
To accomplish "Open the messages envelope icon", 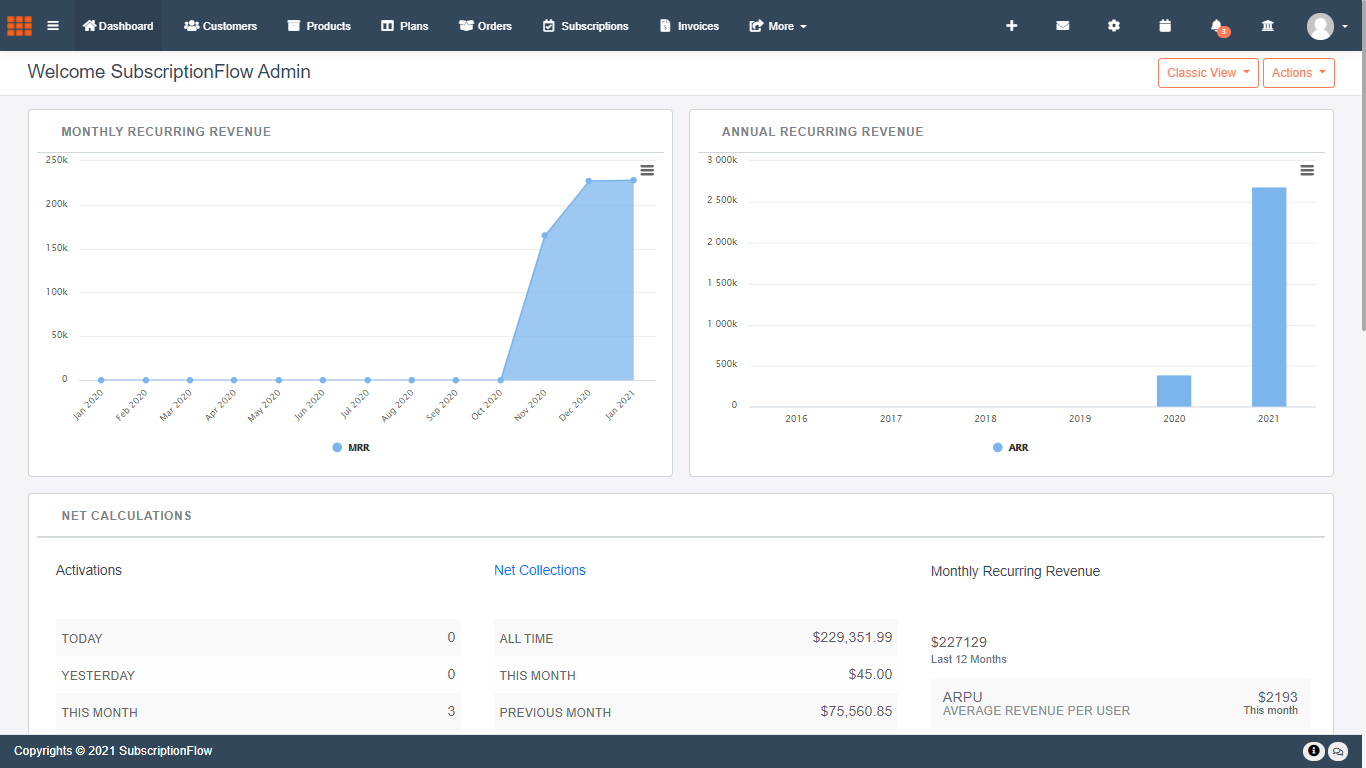I will 1063,26.
